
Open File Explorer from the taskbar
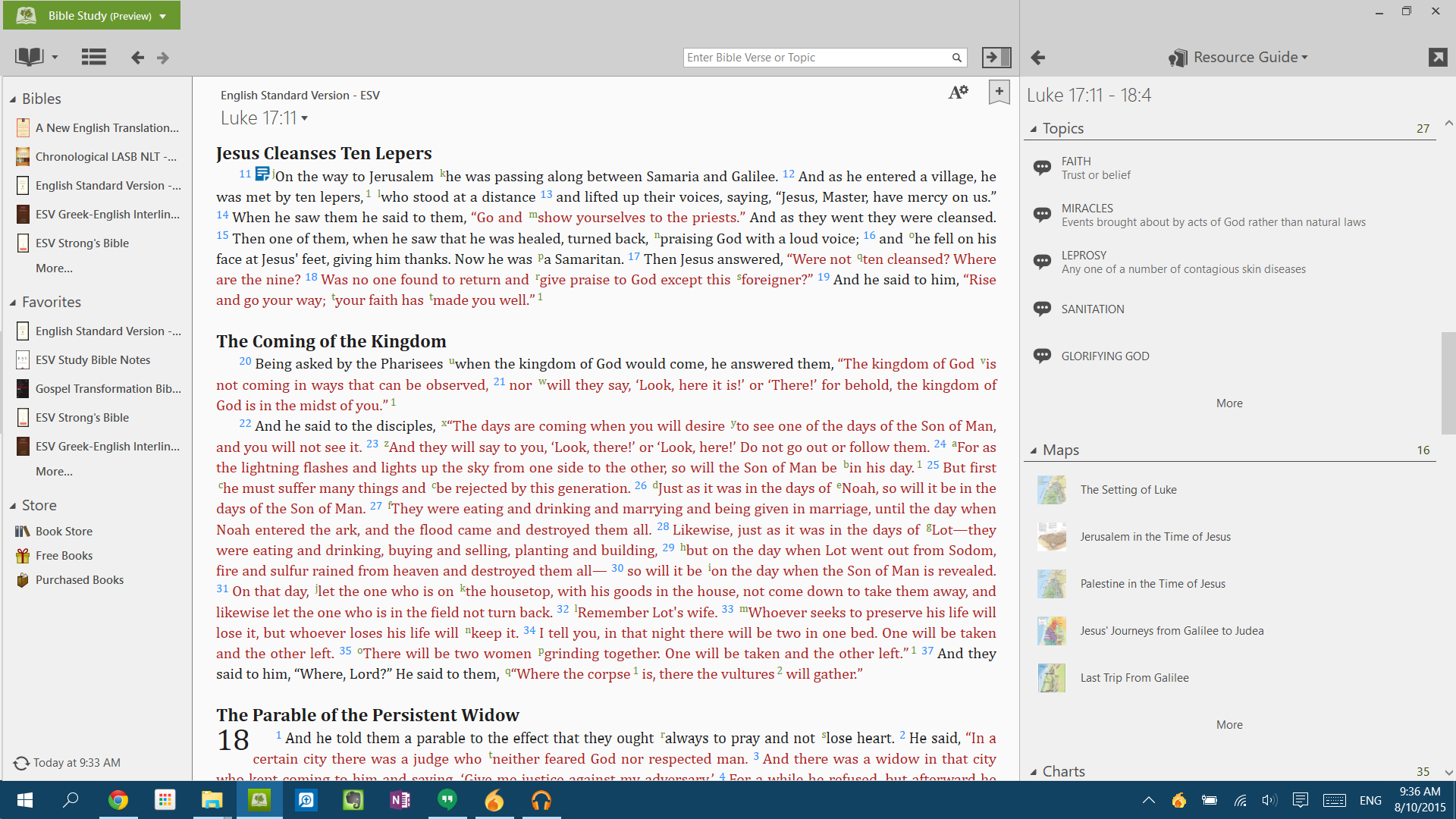212,800
